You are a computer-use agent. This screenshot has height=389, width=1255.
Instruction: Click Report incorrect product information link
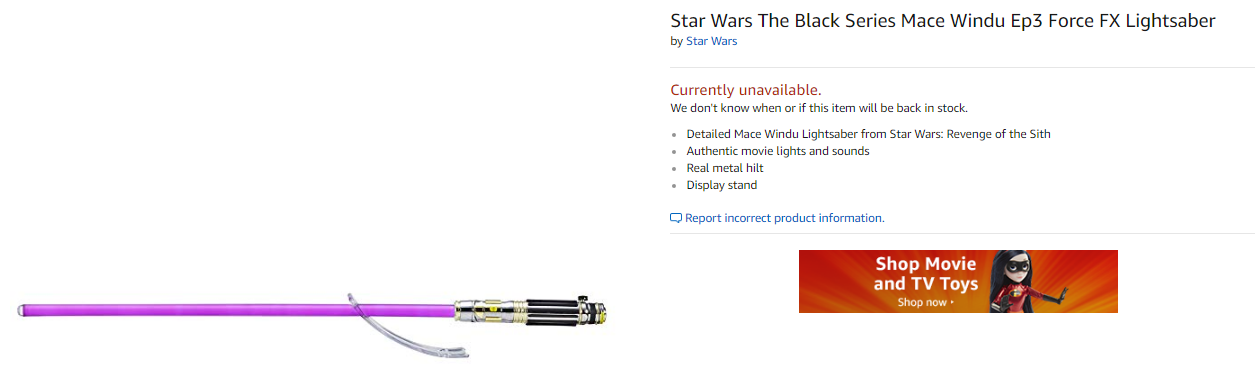[x=784, y=218]
